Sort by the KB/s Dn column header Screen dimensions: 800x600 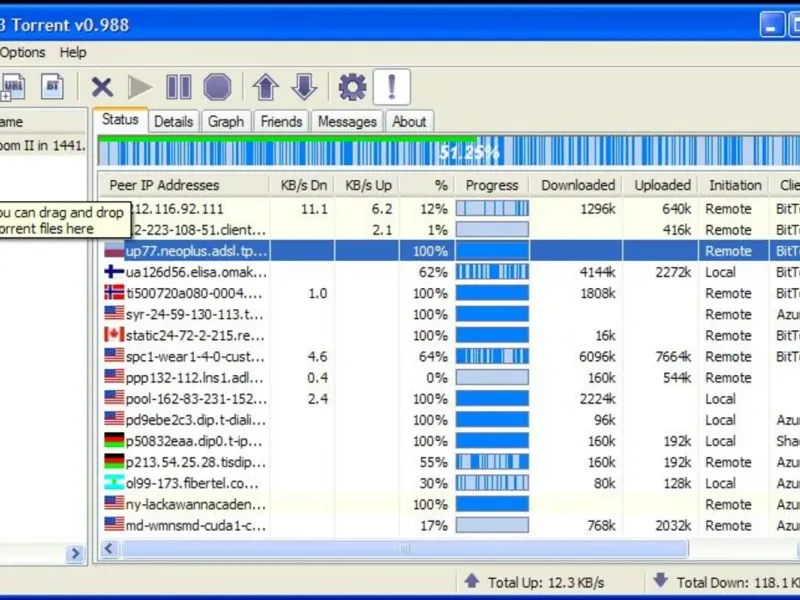tap(302, 185)
